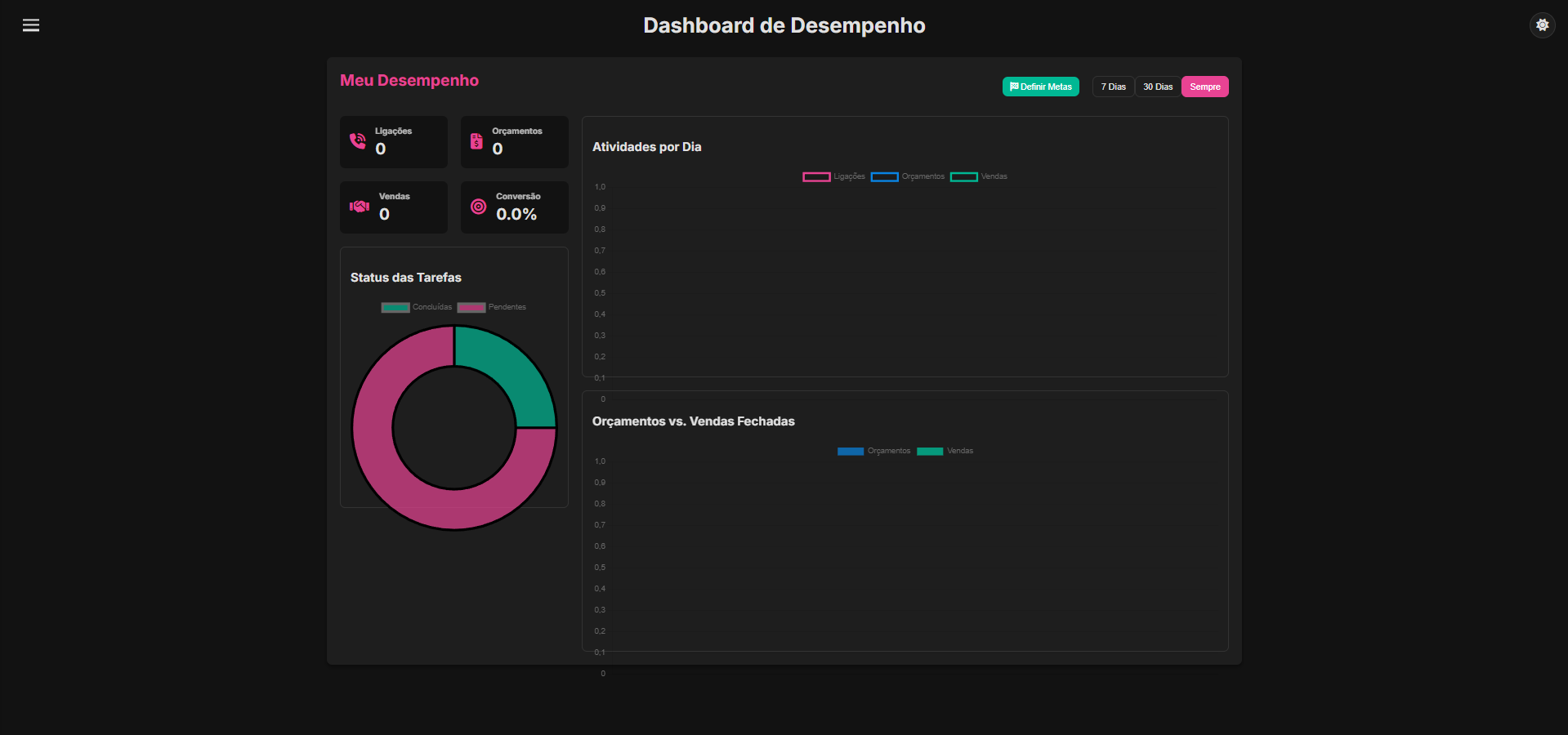Screen dimensions: 1568x735
Task: Toggle Pendentes in Status das Tarefas legend
Action: 492,307
